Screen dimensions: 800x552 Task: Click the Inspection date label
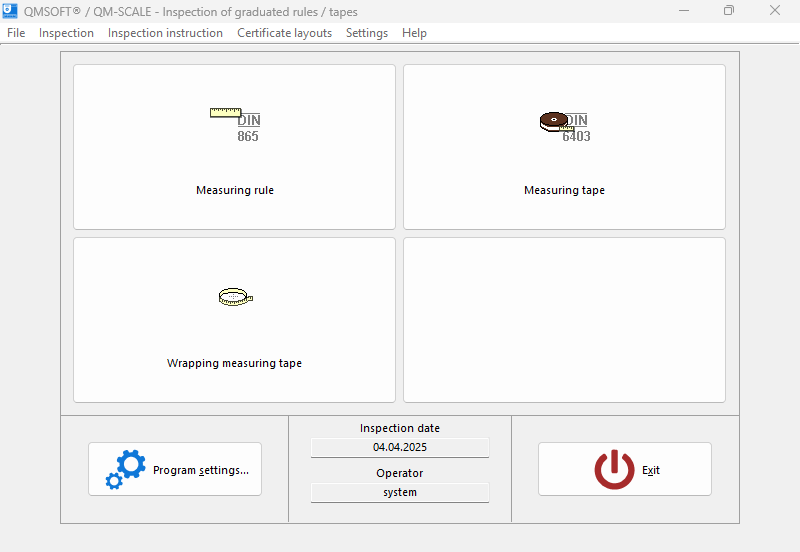(x=400, y=428)
